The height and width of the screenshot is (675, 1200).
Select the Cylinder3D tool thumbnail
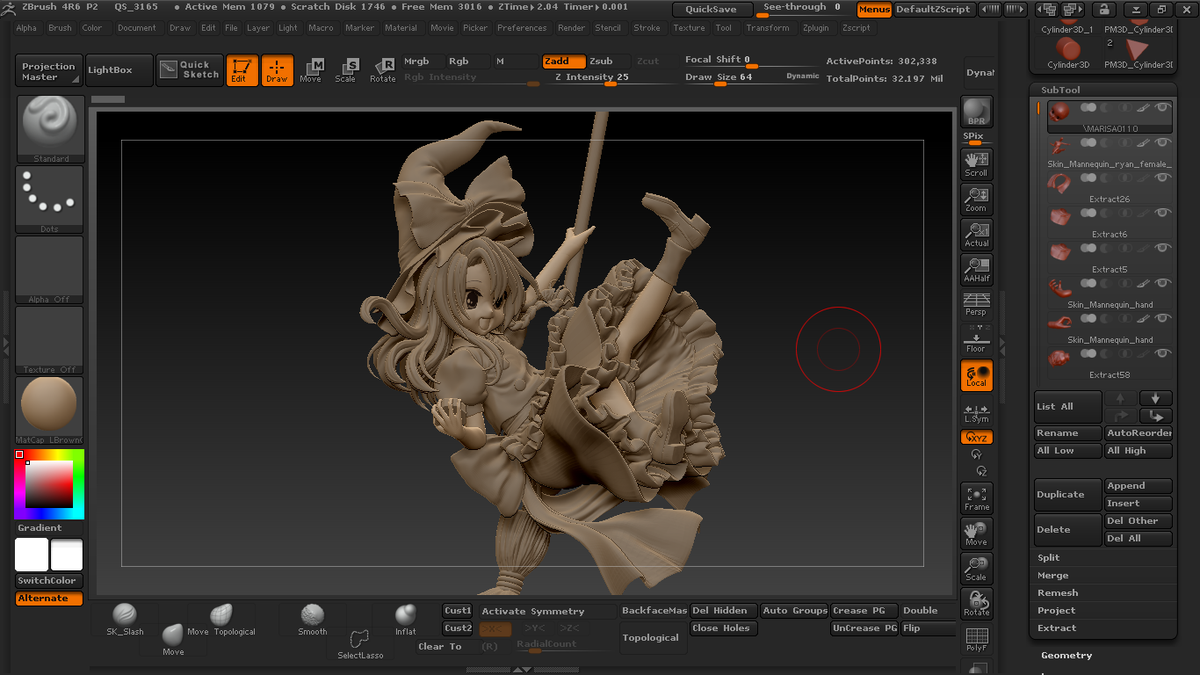pyautogui.click(x=1068, y=52)
